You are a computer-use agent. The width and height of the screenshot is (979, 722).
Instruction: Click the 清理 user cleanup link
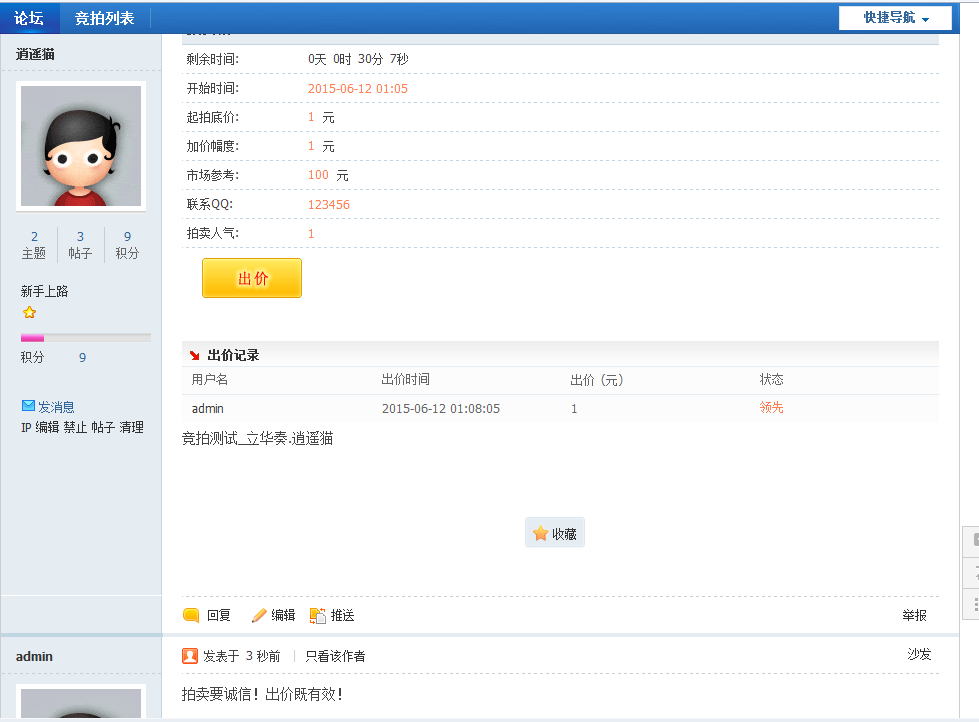coord(131,427)
